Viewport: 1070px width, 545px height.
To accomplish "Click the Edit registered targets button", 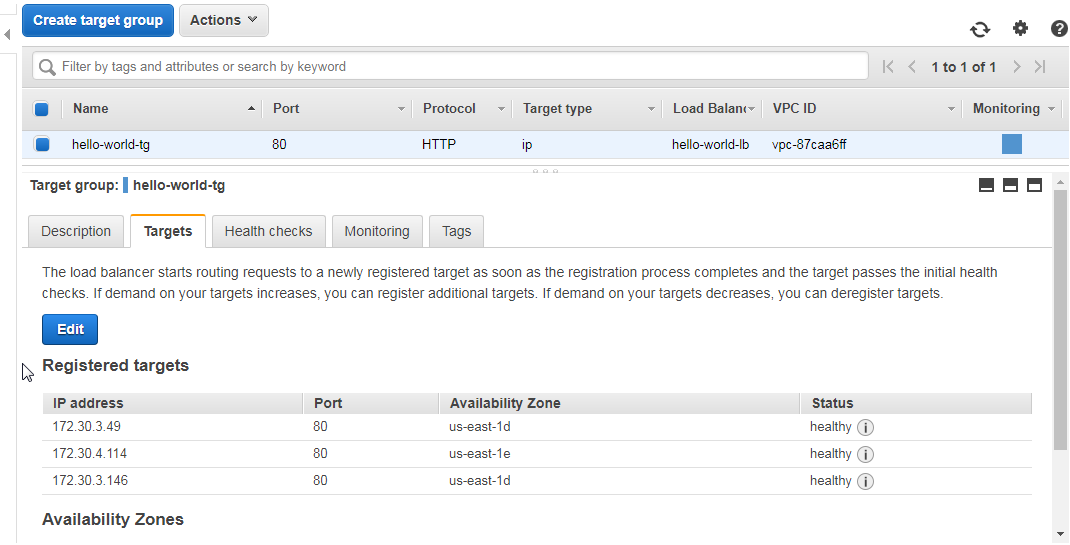I will [70, 329].
